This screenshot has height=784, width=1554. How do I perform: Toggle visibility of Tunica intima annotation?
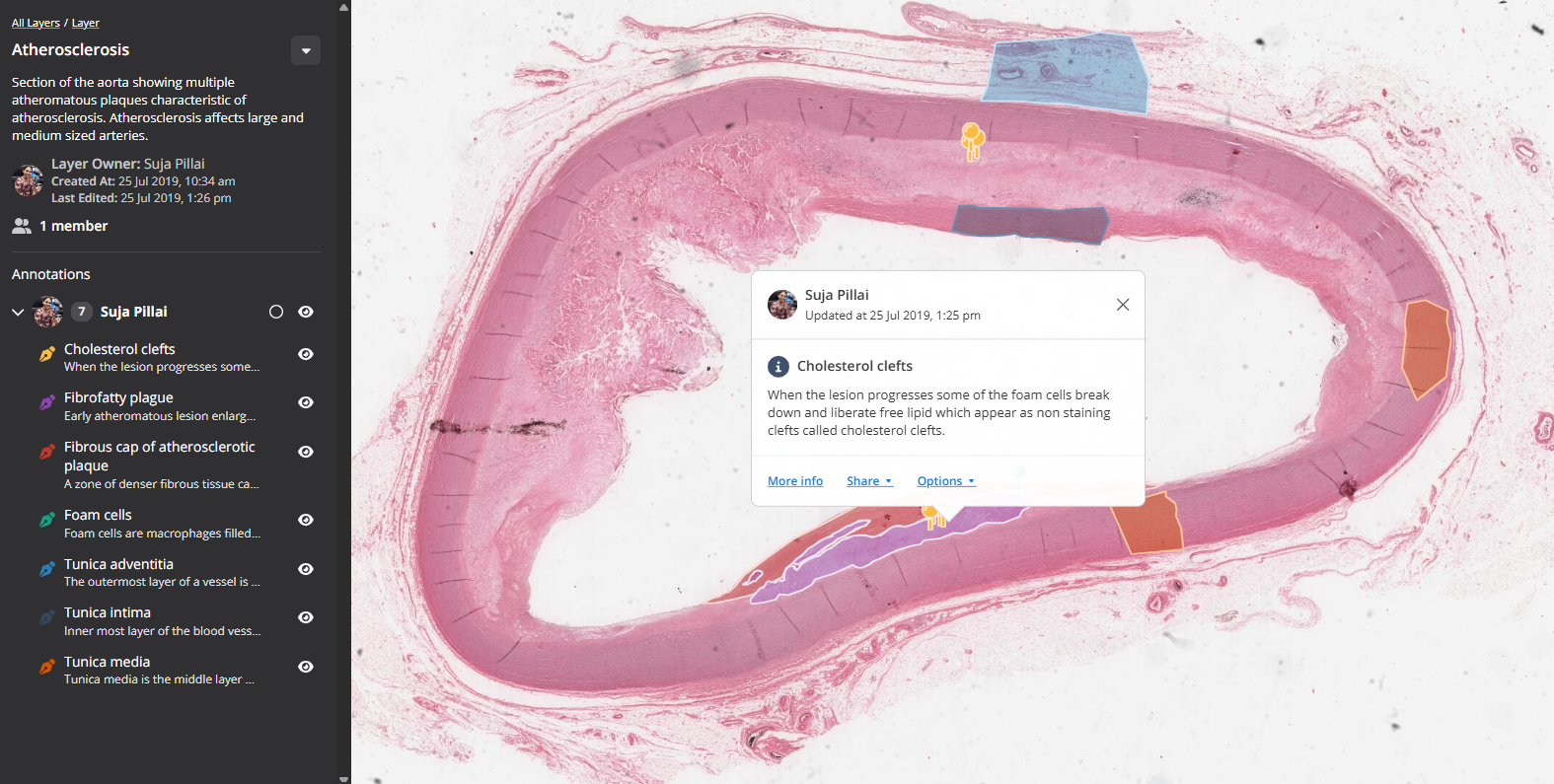pyautogui.click(x=306, y=617)
